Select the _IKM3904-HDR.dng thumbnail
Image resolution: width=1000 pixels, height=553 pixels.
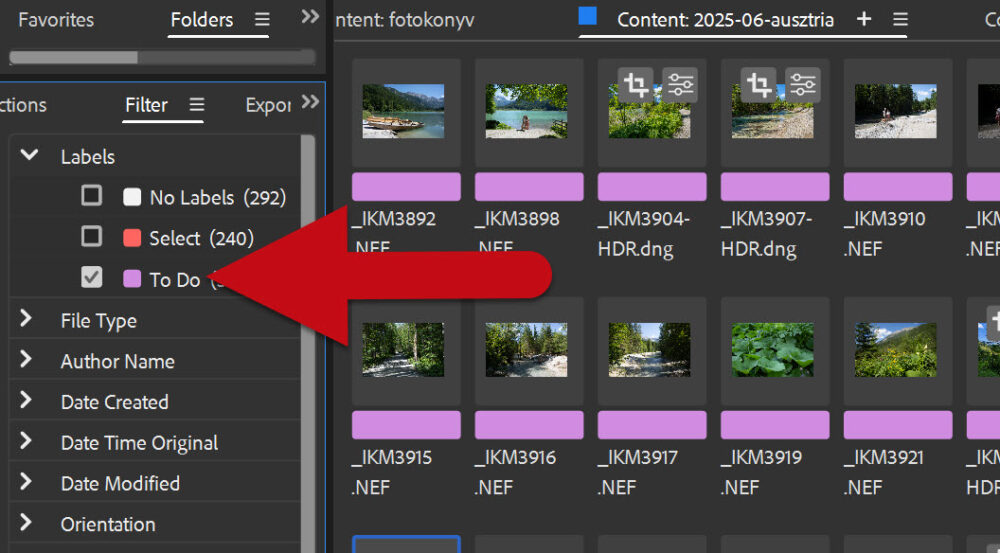pos(649,111)
